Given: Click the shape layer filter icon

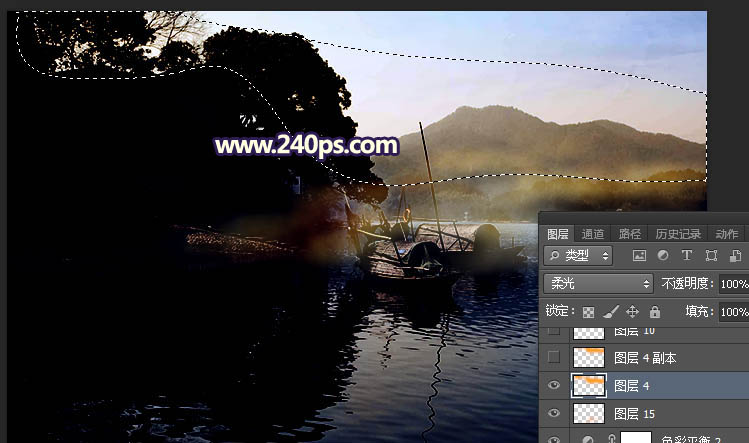Looking at the screenshot, I should tap(711, 256).
